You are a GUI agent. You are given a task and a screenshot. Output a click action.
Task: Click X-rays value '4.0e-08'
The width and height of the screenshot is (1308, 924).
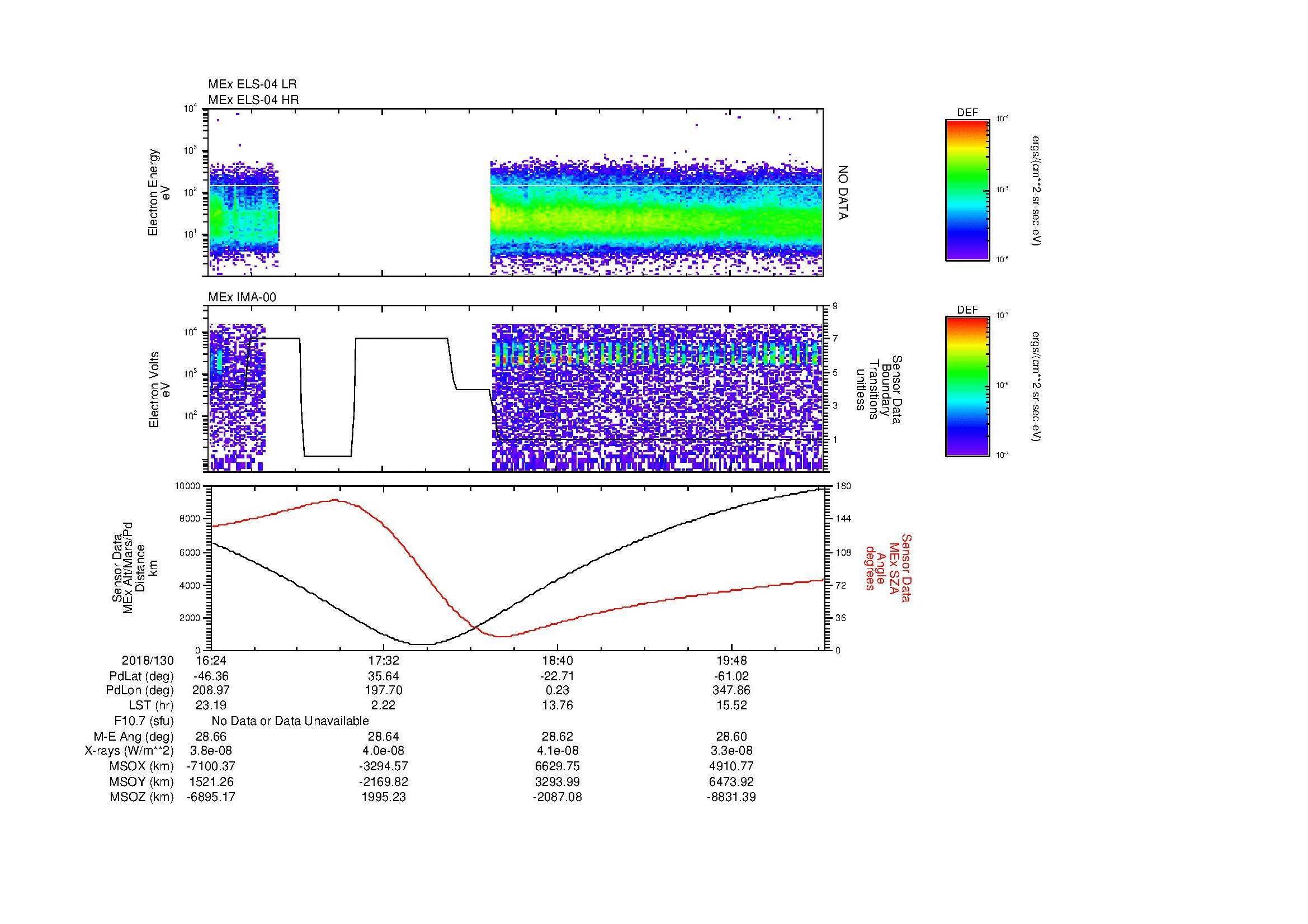[x=384, y=751]
